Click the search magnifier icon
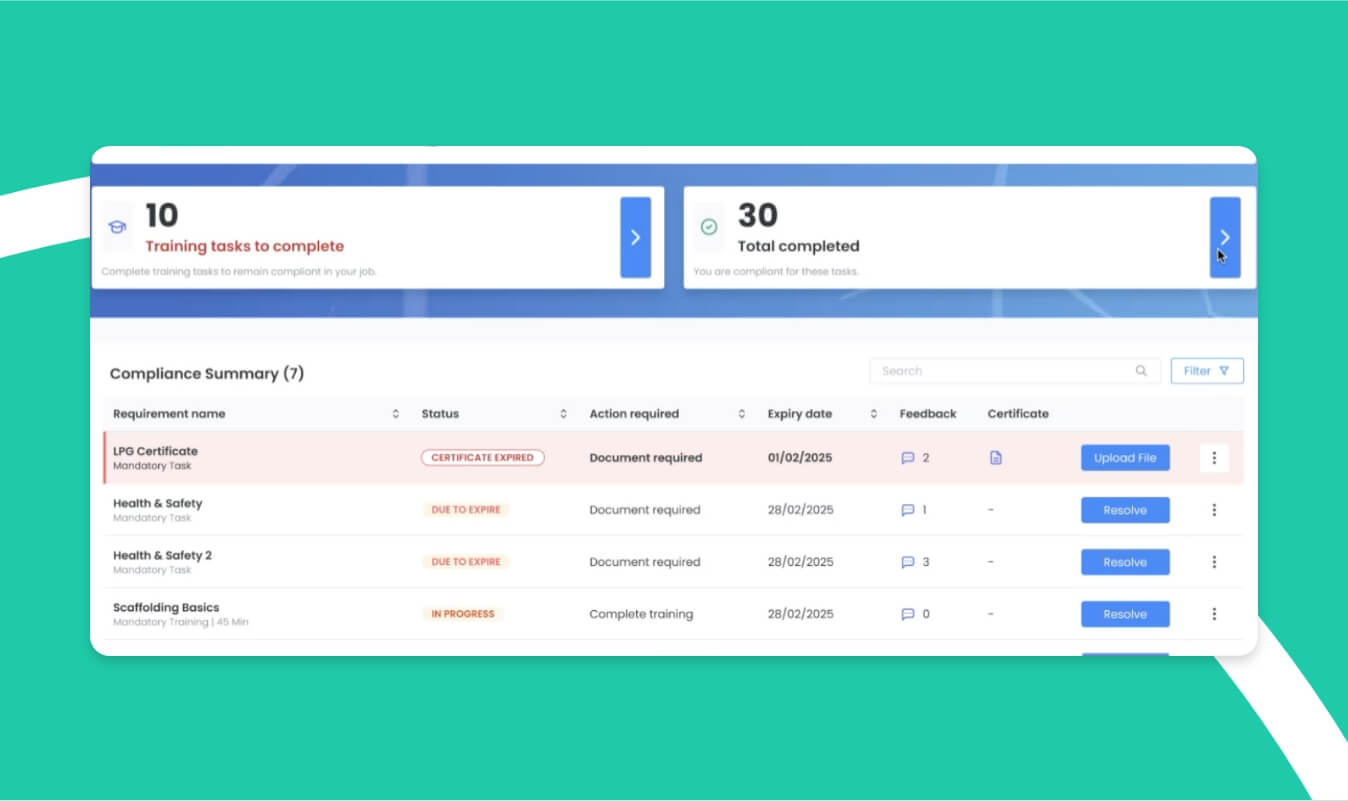The width and height of the screenshot is (1348, 801). [x=1141, y=371]
